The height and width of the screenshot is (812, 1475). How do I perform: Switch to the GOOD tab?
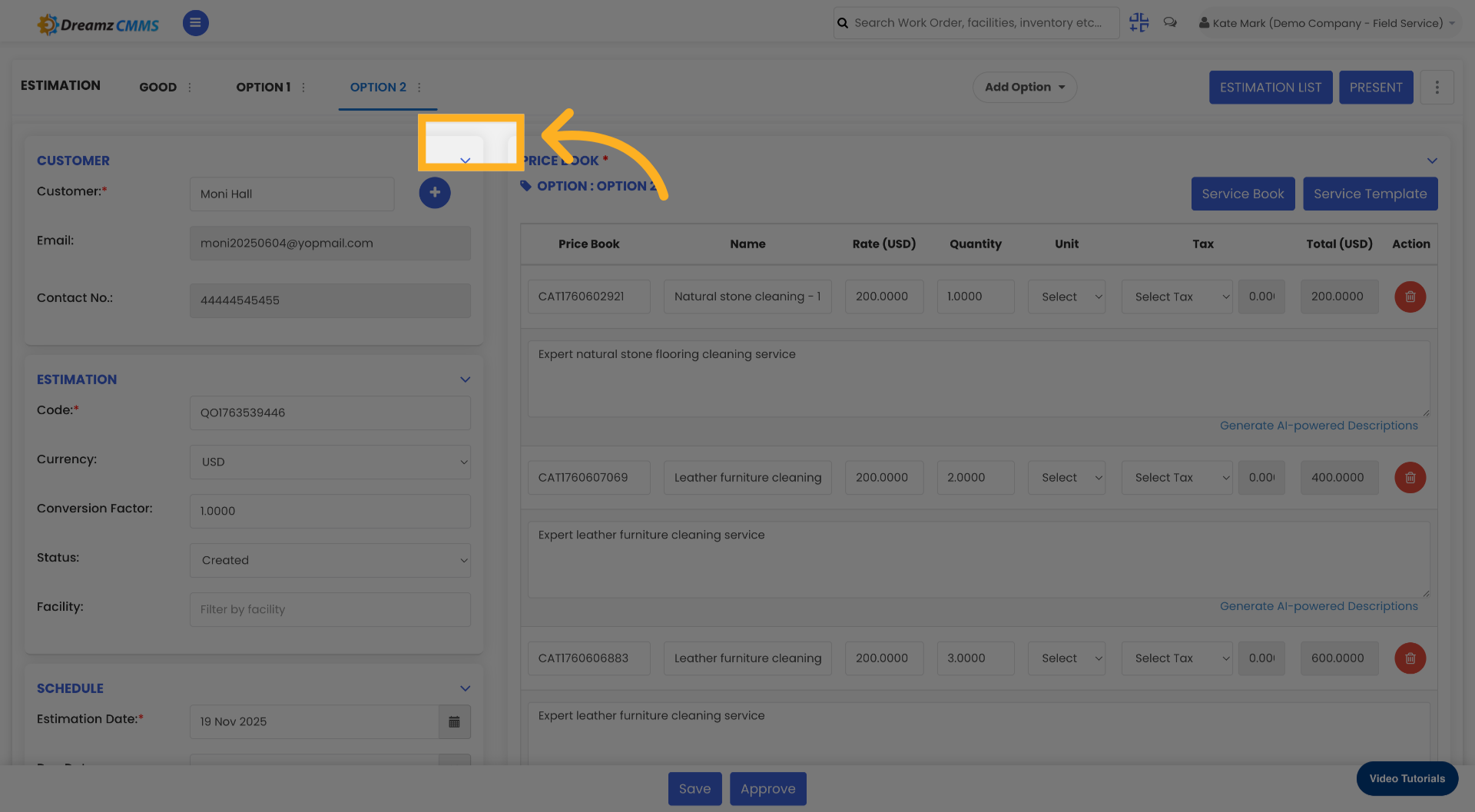pyautogui.click(x=158, y=87)
